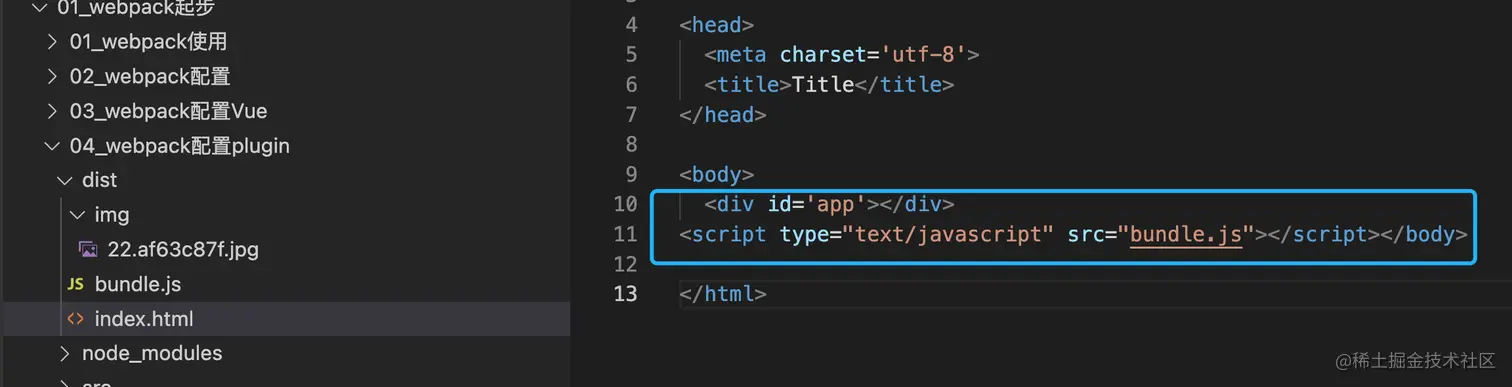Screen dimensions: 1512x387
Task: Click line number 8 in the gutter
Action: coord(631,145)
